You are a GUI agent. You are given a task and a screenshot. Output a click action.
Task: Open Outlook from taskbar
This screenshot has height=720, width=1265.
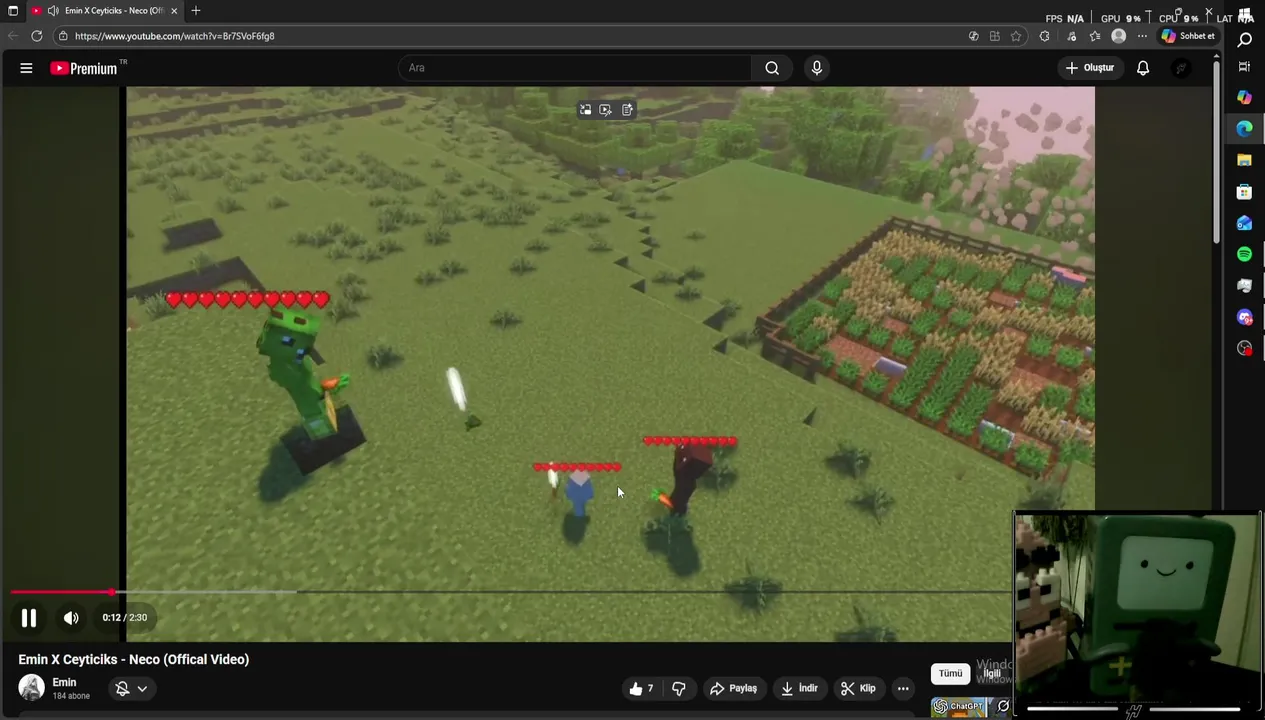(x=1244, y=223)
